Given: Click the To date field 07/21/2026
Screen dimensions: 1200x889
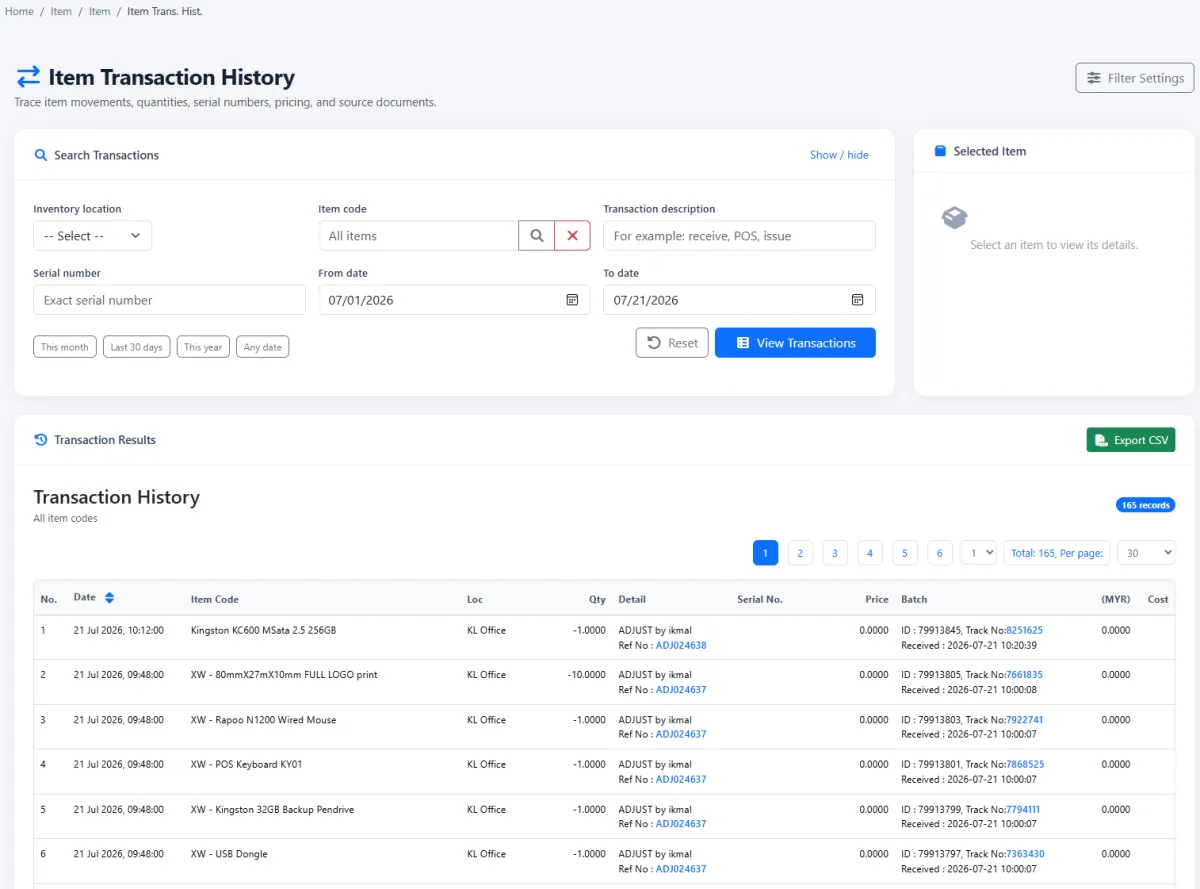Looking at the screenshot, I should [739, 300].
